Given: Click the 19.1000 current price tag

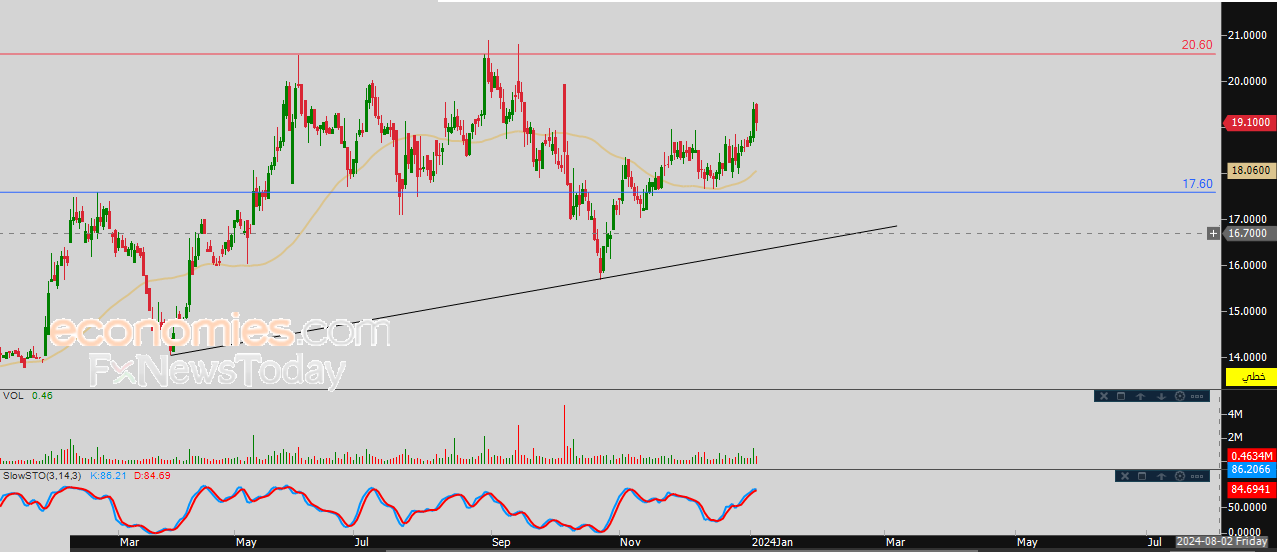Looking at the screenshot, I should point(1250,122).
